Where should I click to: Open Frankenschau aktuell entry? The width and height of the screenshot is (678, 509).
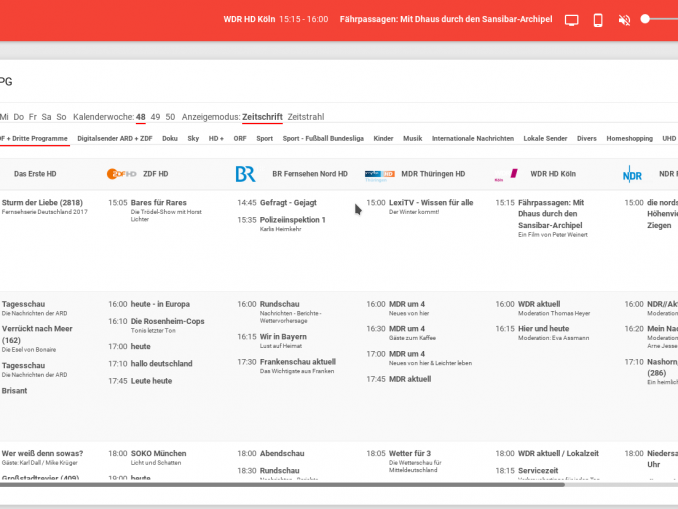coord(298,362)
